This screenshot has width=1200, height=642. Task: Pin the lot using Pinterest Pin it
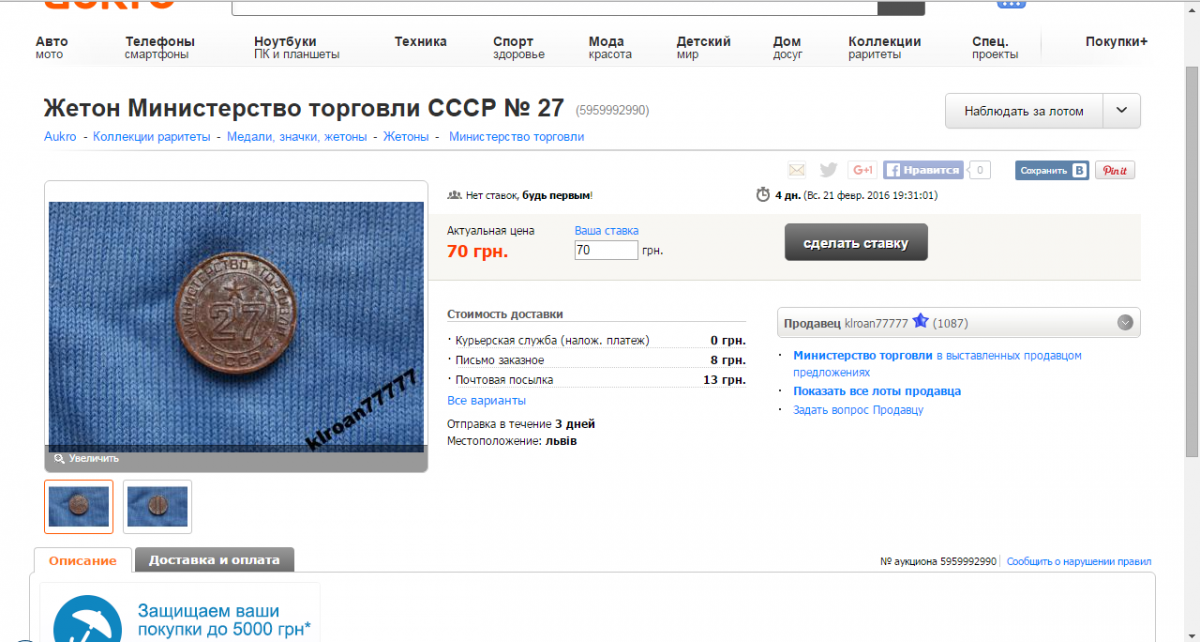(1115, 170)
